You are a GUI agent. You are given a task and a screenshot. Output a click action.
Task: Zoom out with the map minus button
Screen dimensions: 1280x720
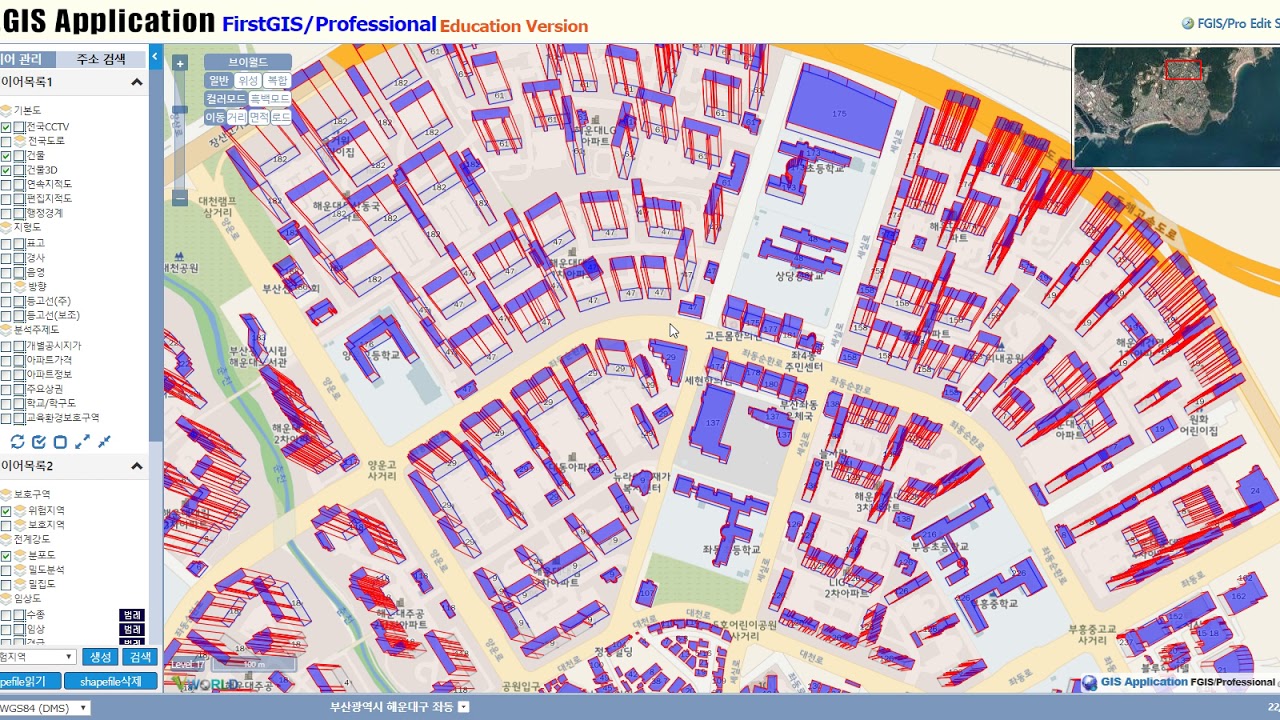[x=180, y=198]
